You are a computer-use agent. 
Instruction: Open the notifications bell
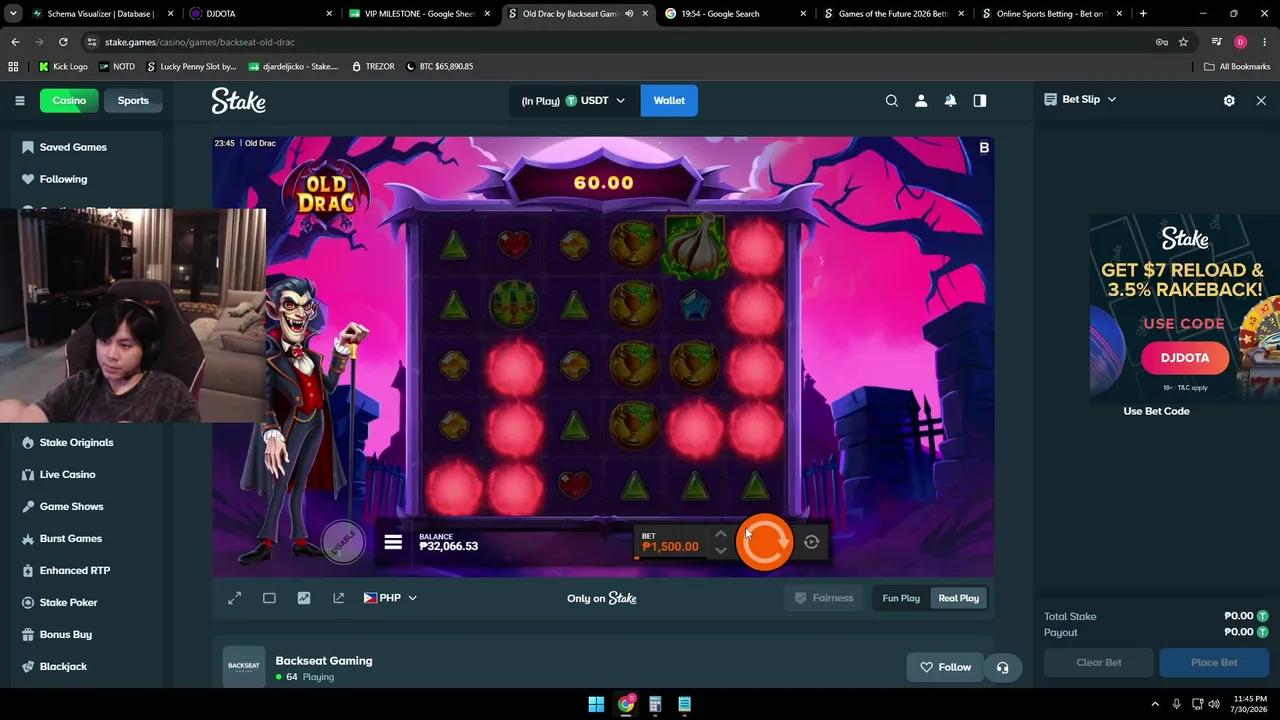950,100
